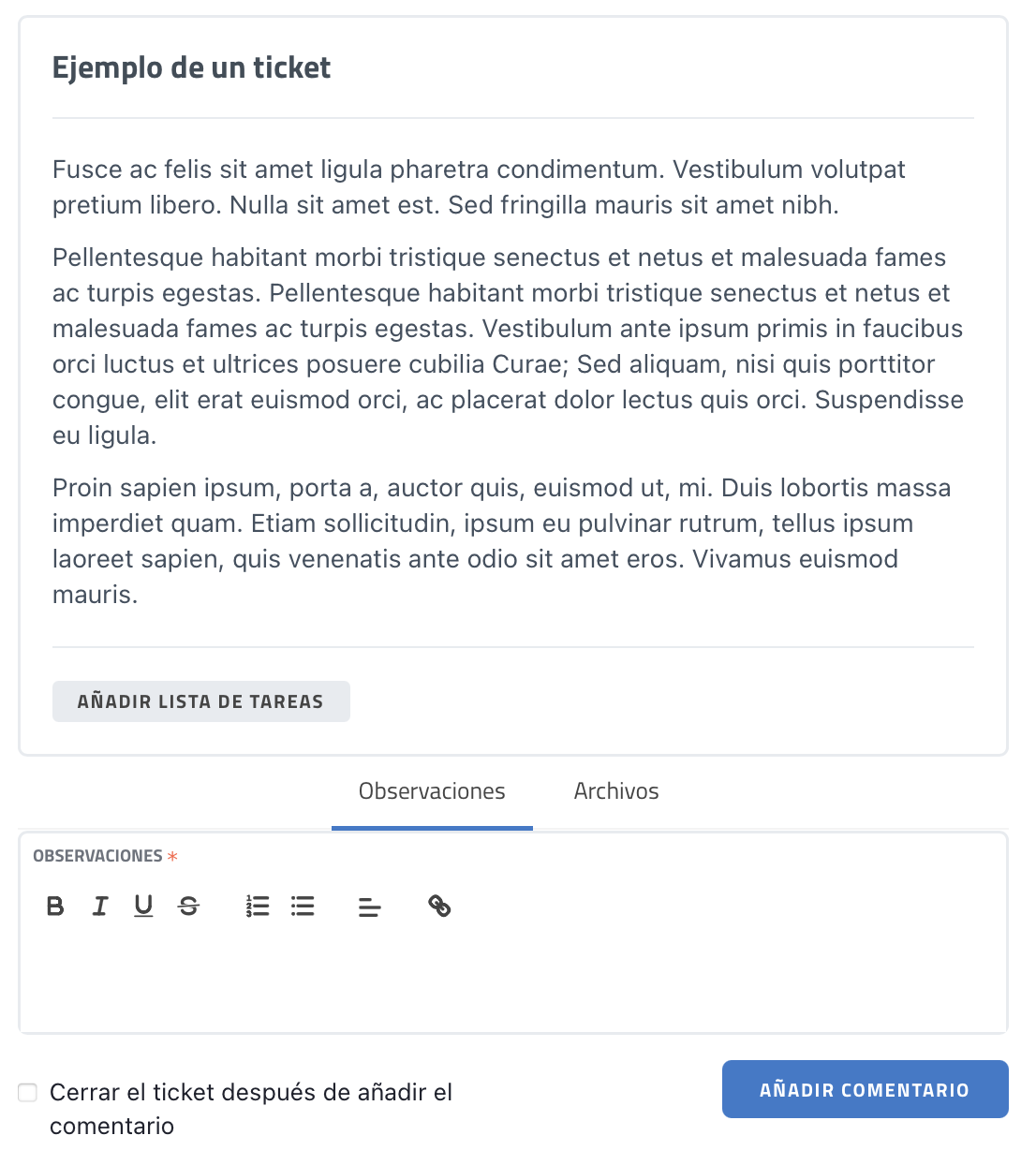Click the paragraph starting 'Pellentesque habitant morbi'
The width and height of the screenshot is (1036, 1150).
click(x=508, y=346)
